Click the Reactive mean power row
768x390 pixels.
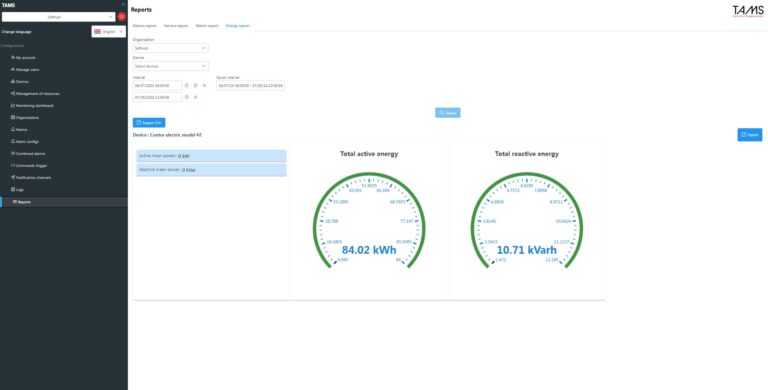[x=211, y=170]
